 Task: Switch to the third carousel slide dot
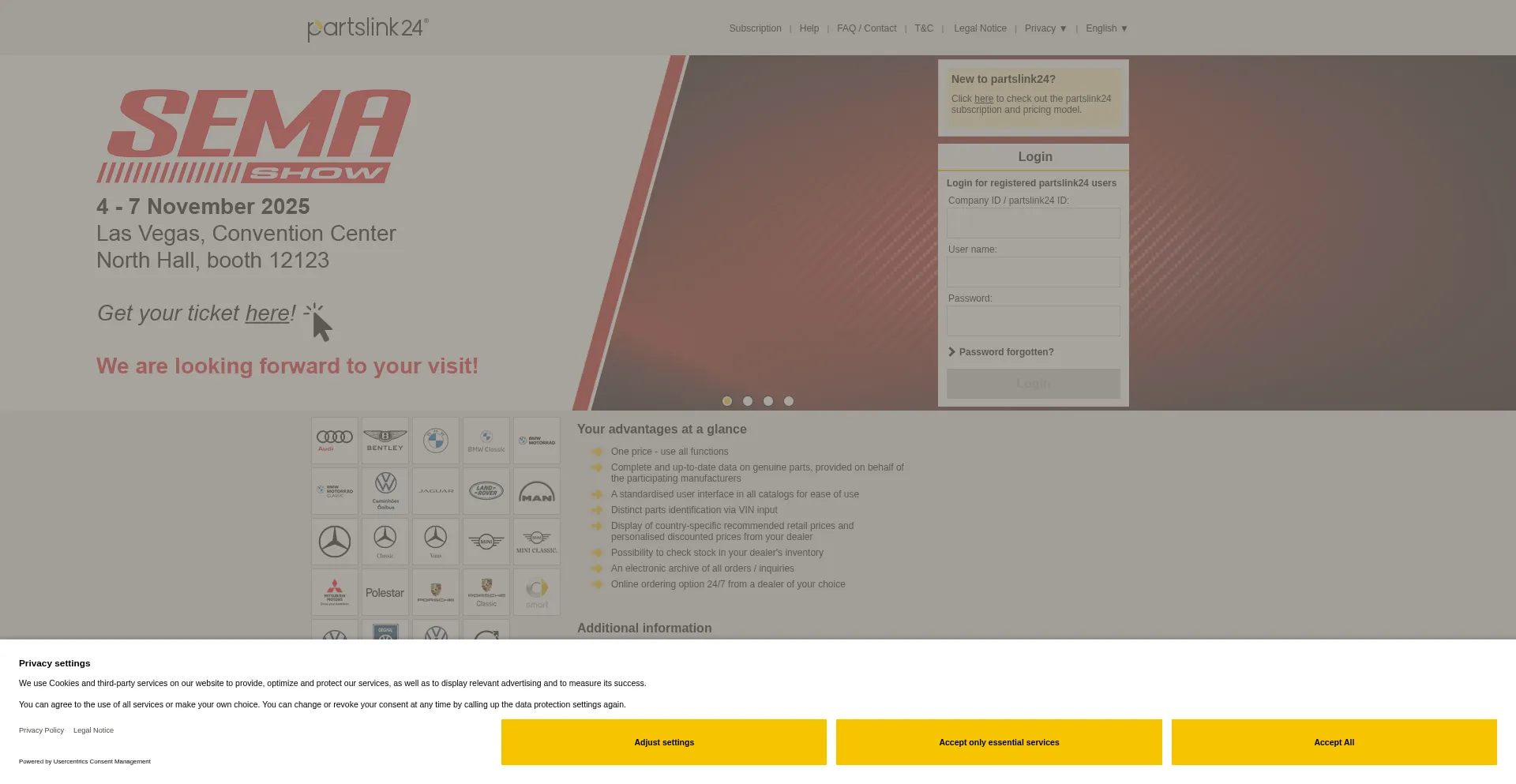coord(768,401)
